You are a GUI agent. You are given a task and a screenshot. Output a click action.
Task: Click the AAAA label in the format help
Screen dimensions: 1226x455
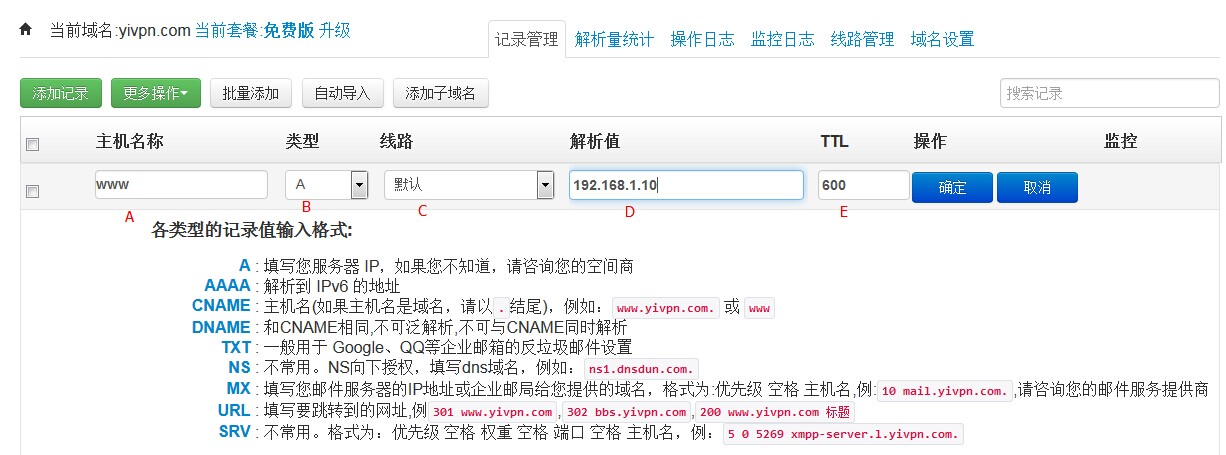[227, 286]
